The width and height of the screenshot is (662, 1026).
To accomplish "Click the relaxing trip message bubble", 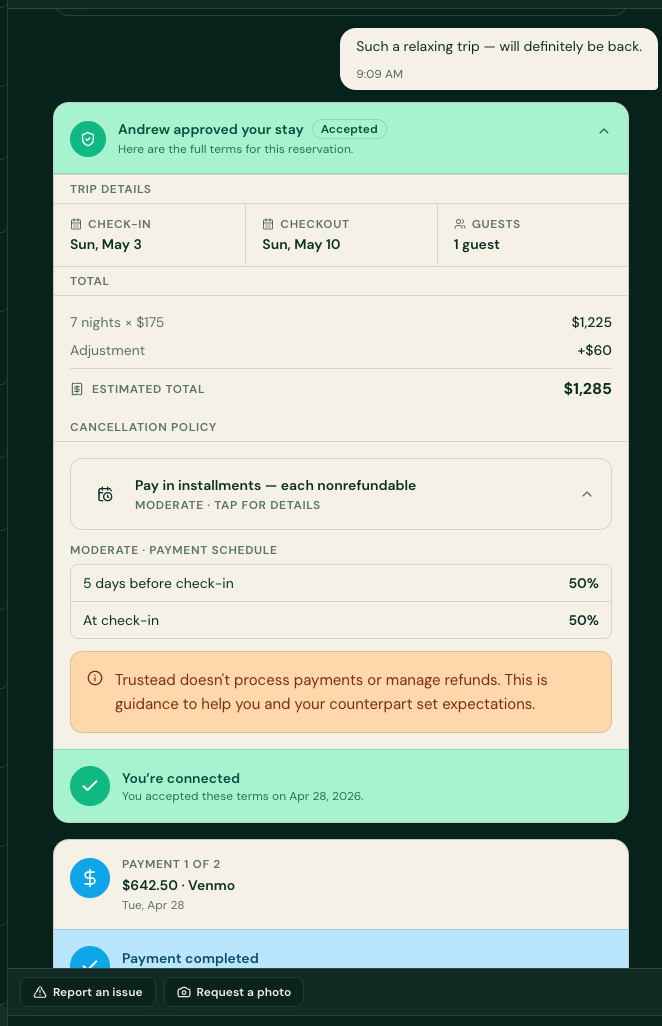I will click(498, 59).
